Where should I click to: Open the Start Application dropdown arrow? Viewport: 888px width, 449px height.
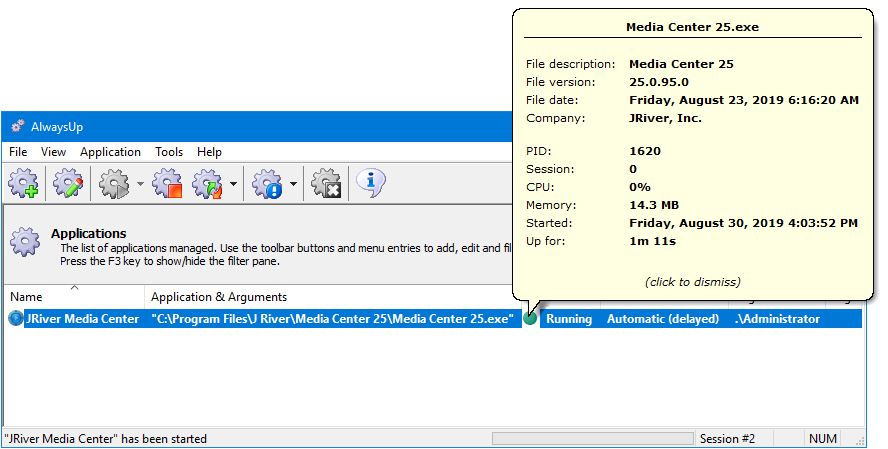[140, 184]
